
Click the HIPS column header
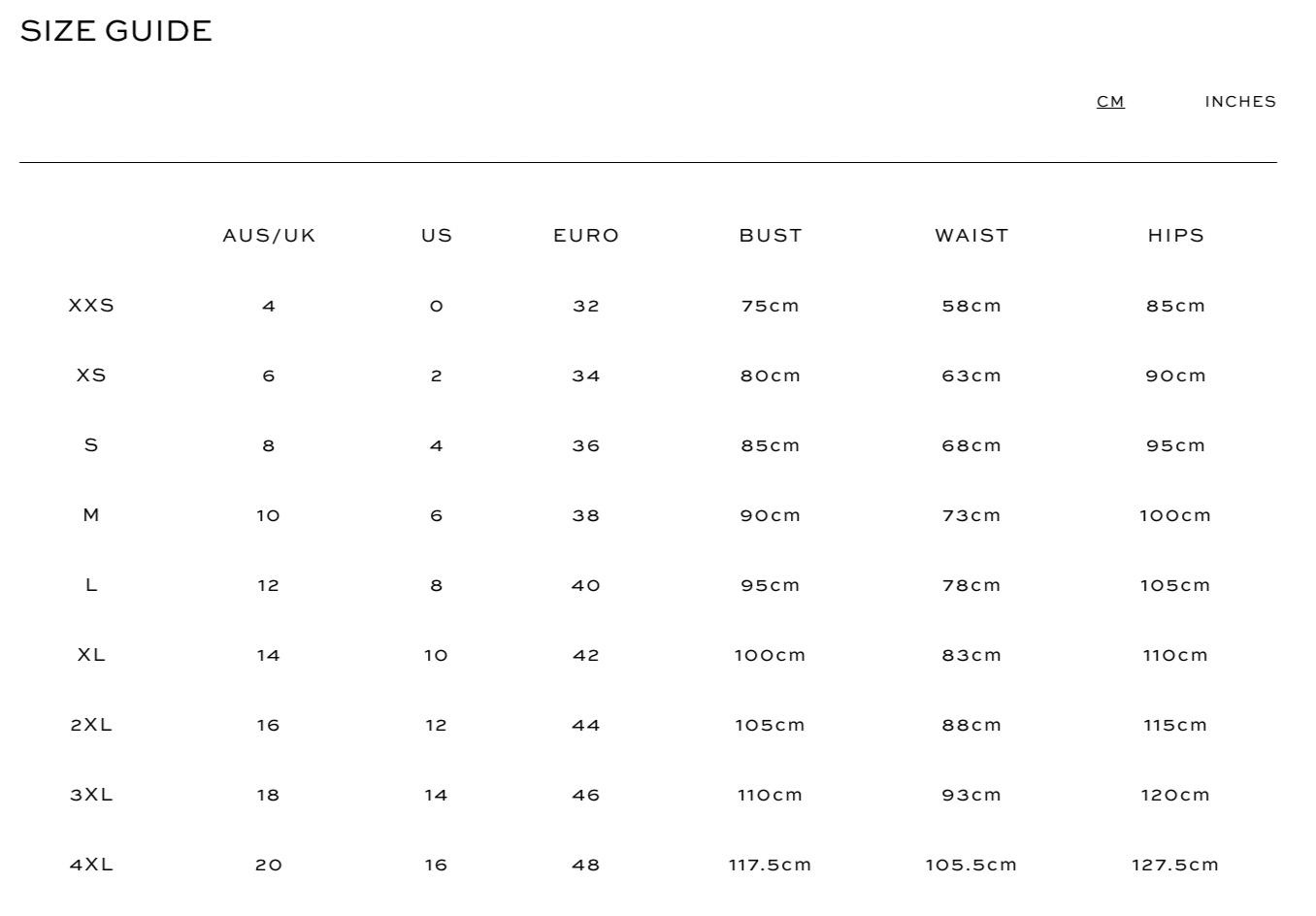click(x=1175, y=236)
